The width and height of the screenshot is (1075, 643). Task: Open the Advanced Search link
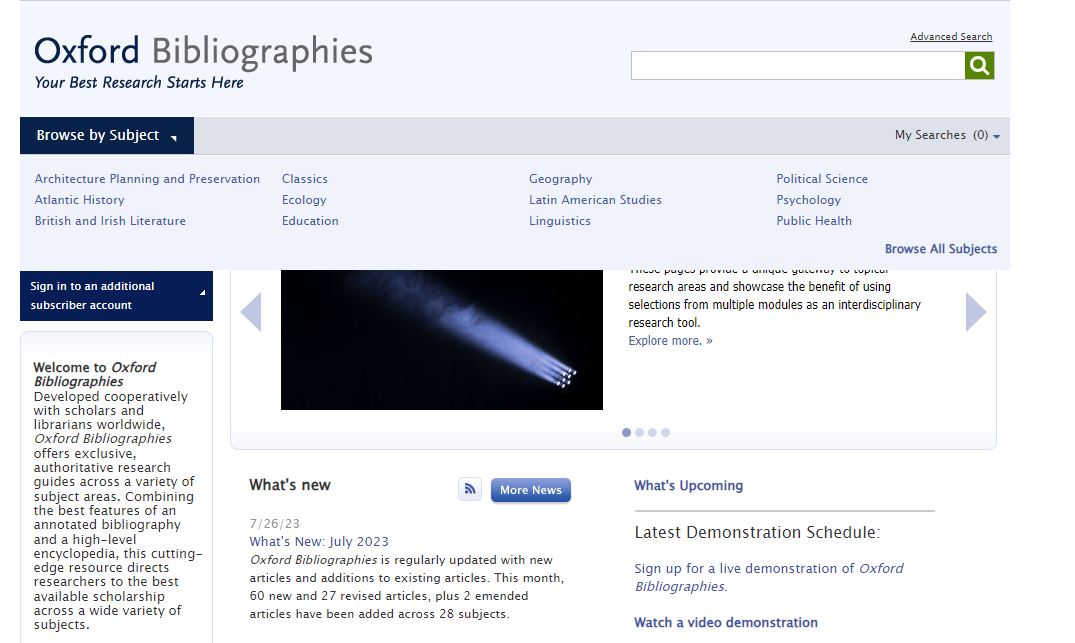[x=950, y=37]
